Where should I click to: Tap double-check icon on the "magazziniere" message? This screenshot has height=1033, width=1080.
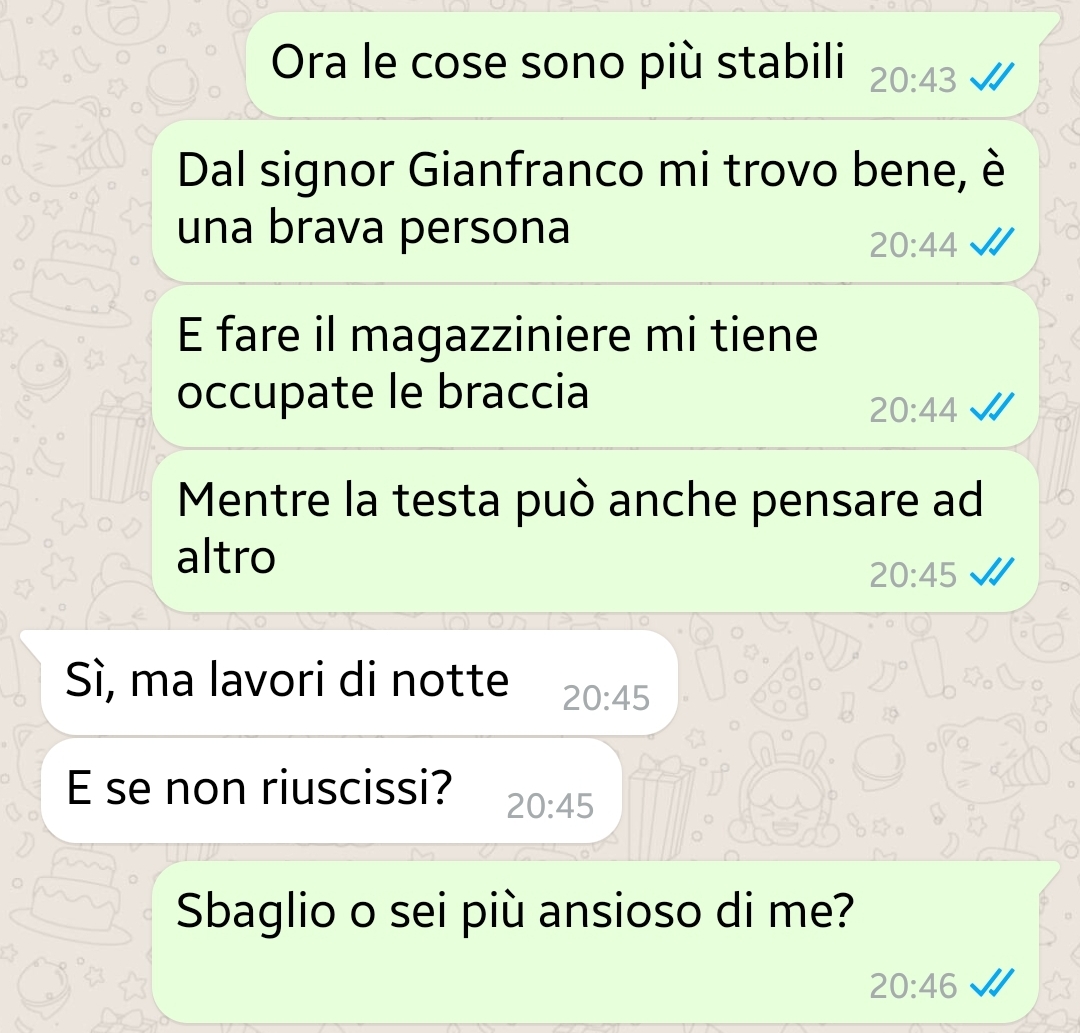tap(992, 406)
